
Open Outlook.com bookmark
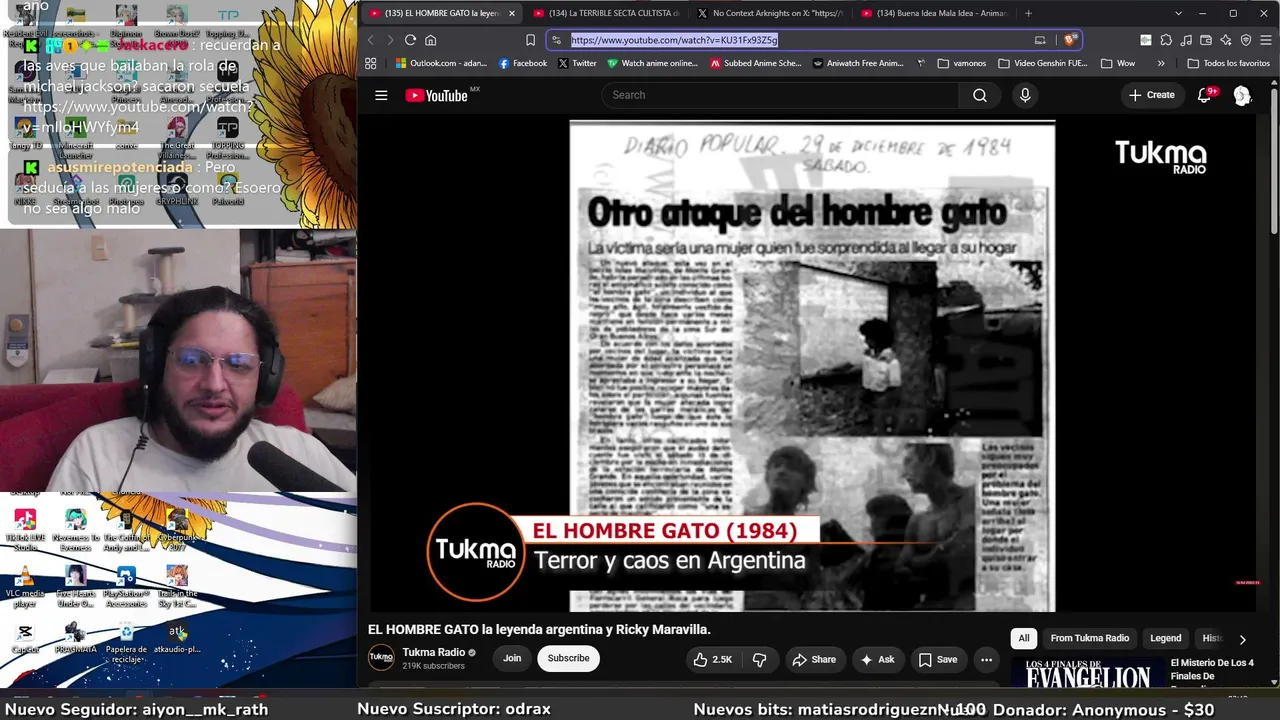pyautogui.click(x=441, y=63)
